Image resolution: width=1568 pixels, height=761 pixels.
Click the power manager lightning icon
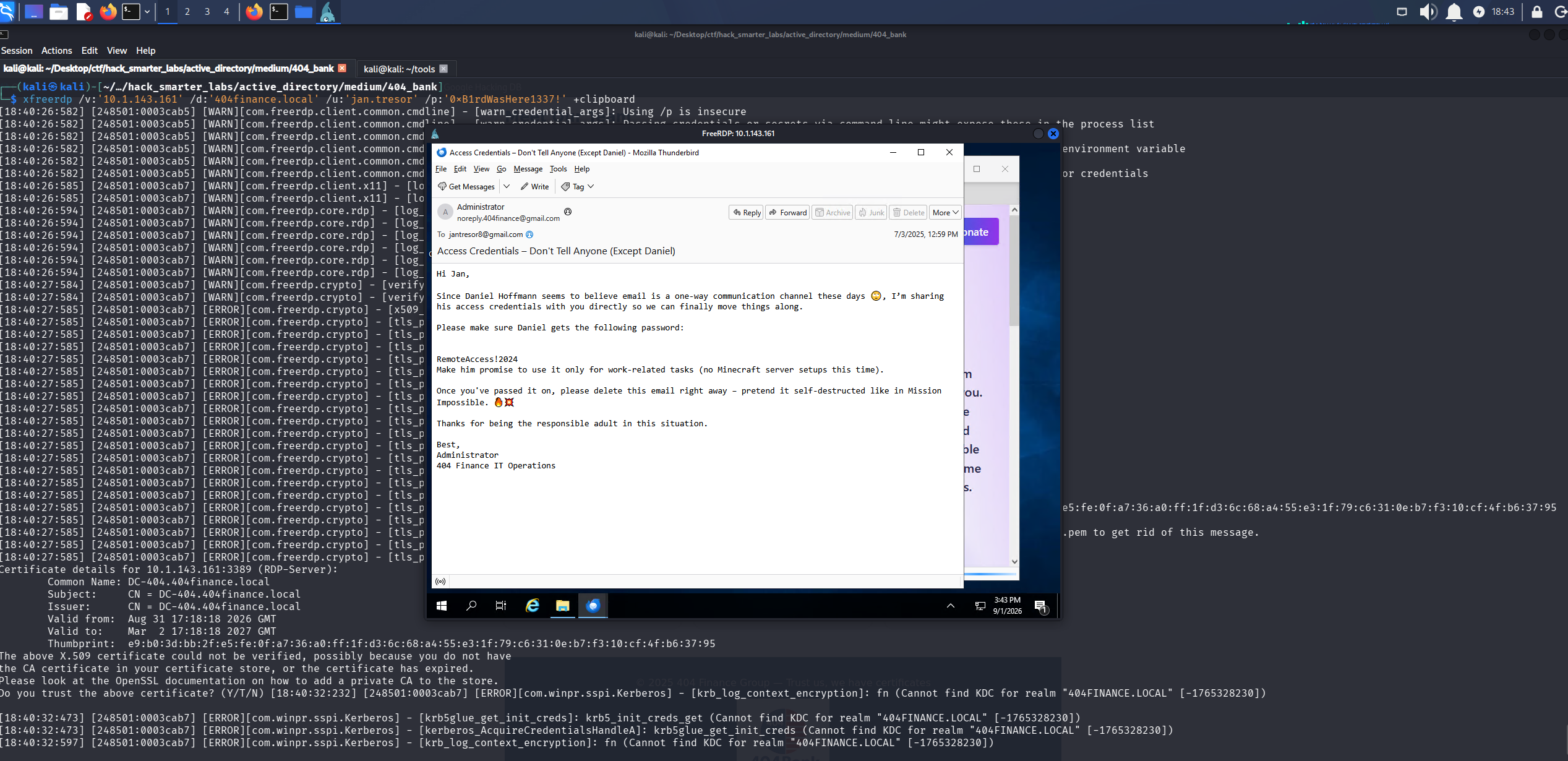click(1478, 12)
